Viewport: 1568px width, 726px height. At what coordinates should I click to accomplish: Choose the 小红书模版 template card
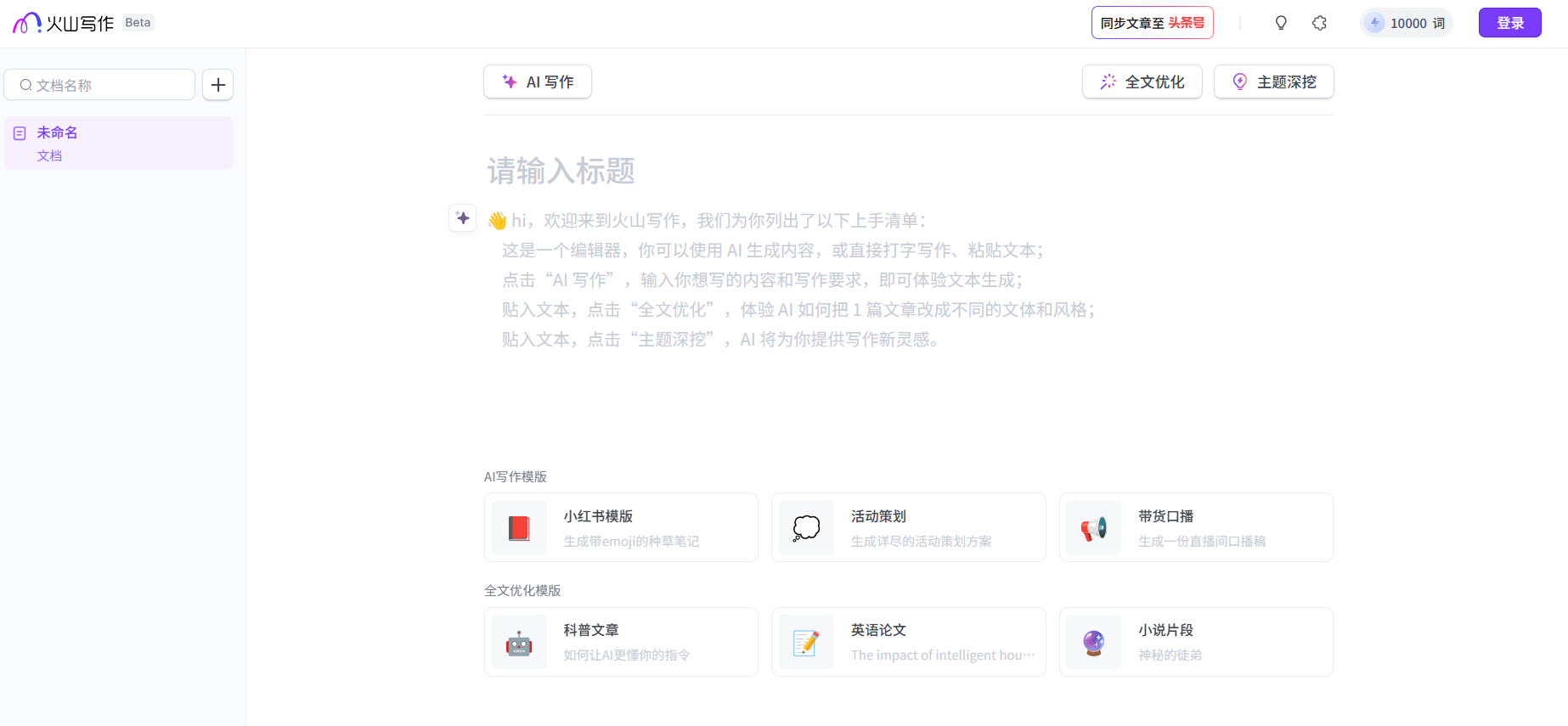pos(621,527)
